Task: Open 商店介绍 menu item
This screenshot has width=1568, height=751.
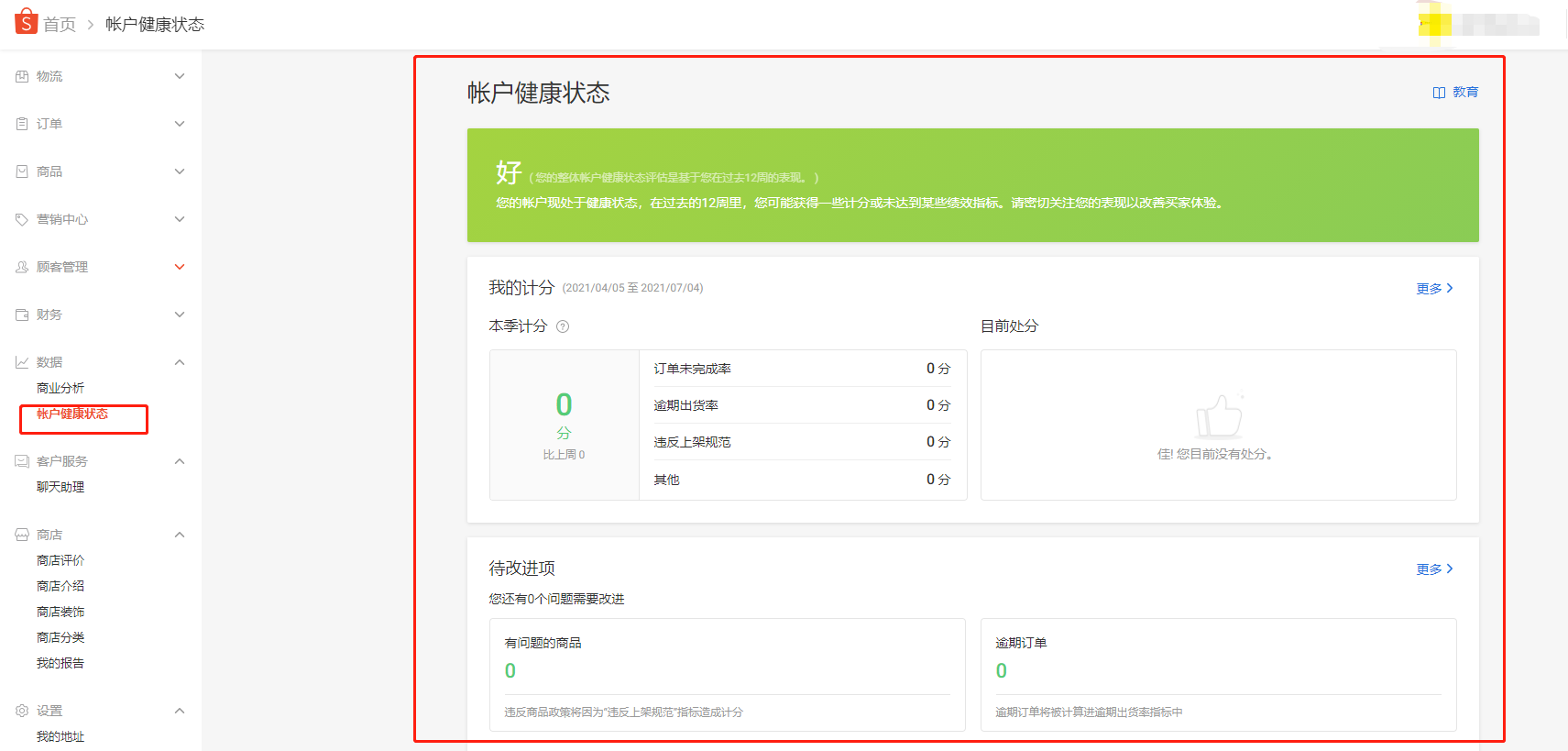Action: click(60, 586)
